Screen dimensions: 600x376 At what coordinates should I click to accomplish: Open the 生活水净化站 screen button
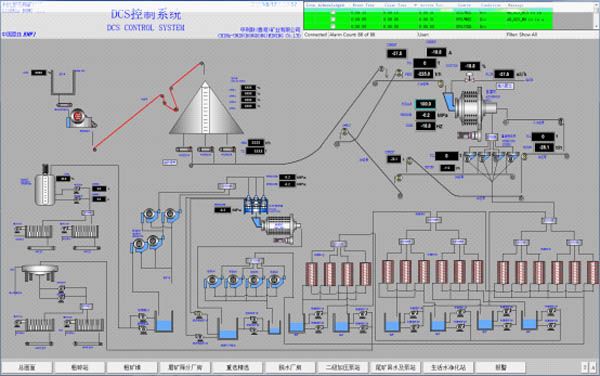click(x=448, y=368)
